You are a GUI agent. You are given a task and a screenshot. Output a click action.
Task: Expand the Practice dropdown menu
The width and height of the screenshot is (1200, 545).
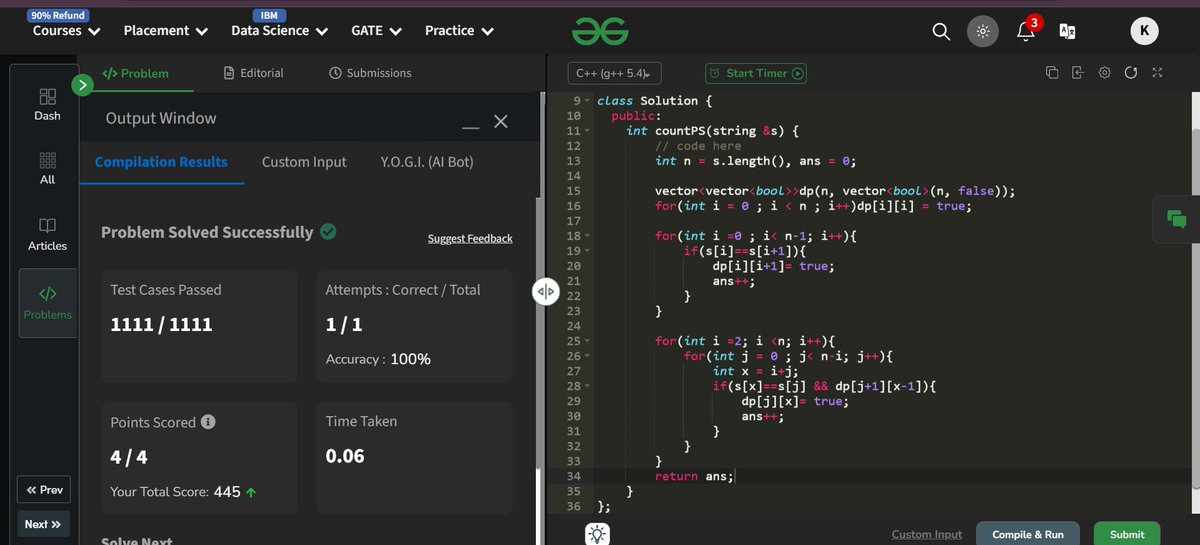(459, 31)
